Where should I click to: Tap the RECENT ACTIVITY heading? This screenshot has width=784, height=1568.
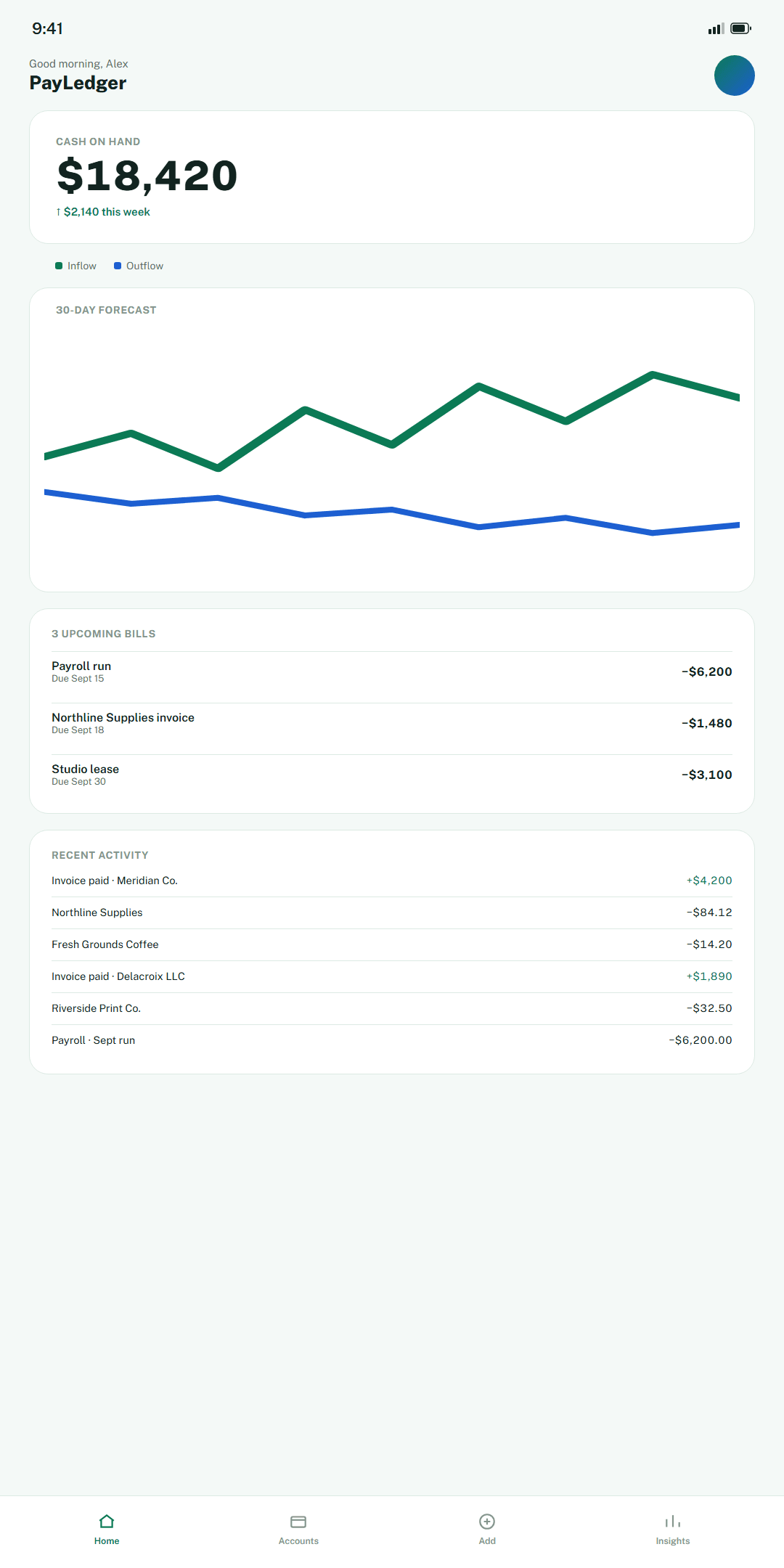point(100,855)
